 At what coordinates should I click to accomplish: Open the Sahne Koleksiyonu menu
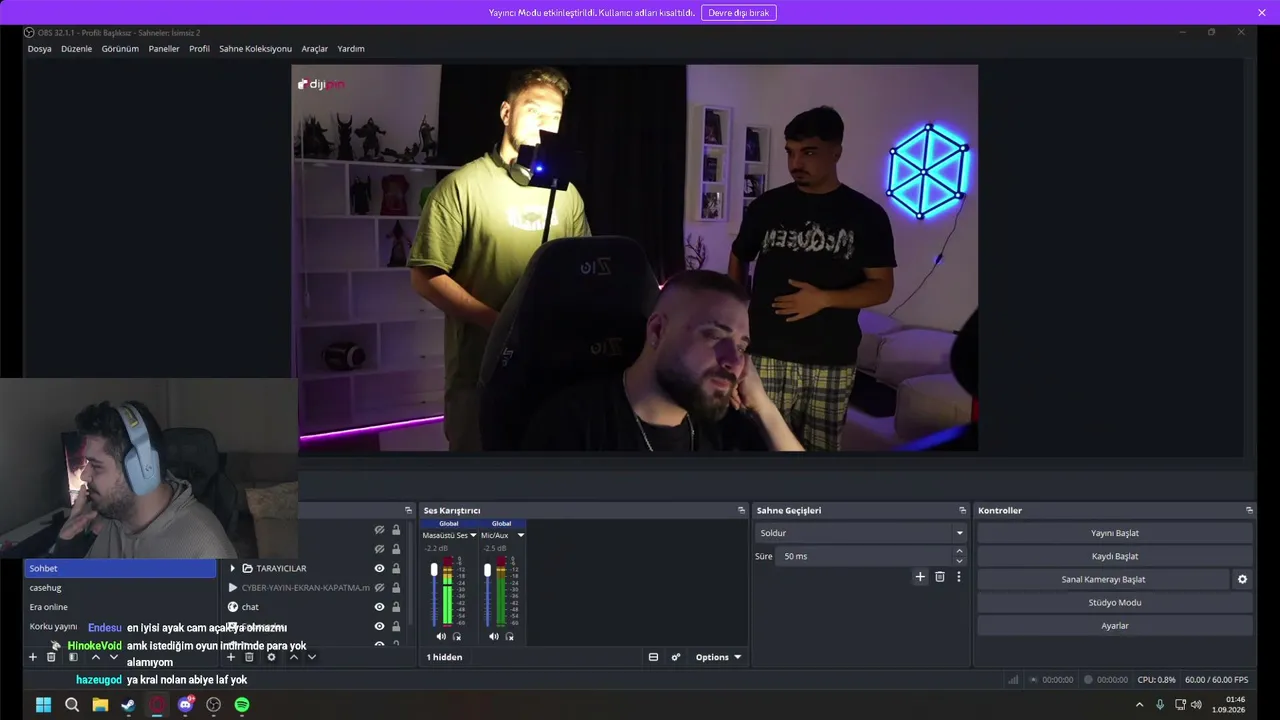255,49
